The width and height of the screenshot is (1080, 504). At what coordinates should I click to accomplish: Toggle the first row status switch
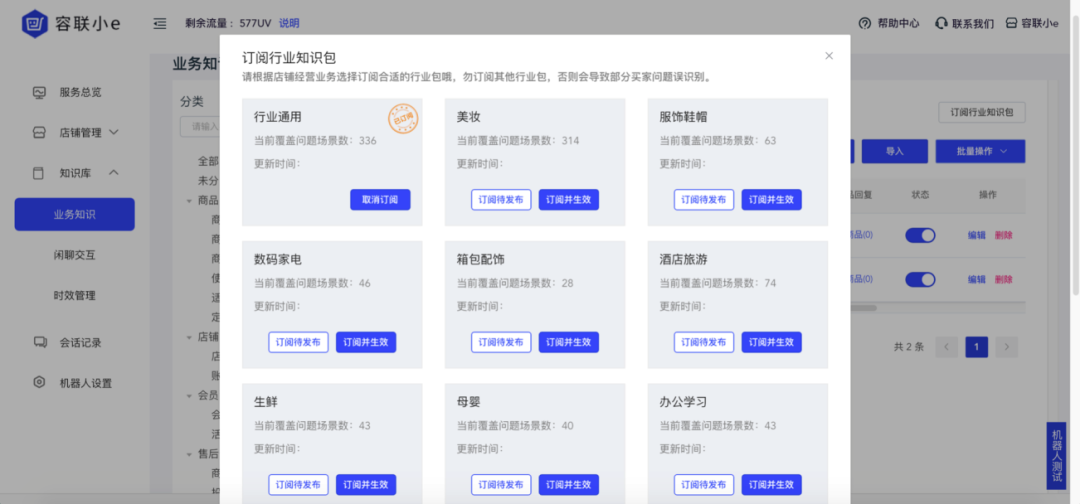tap(920, 235)
